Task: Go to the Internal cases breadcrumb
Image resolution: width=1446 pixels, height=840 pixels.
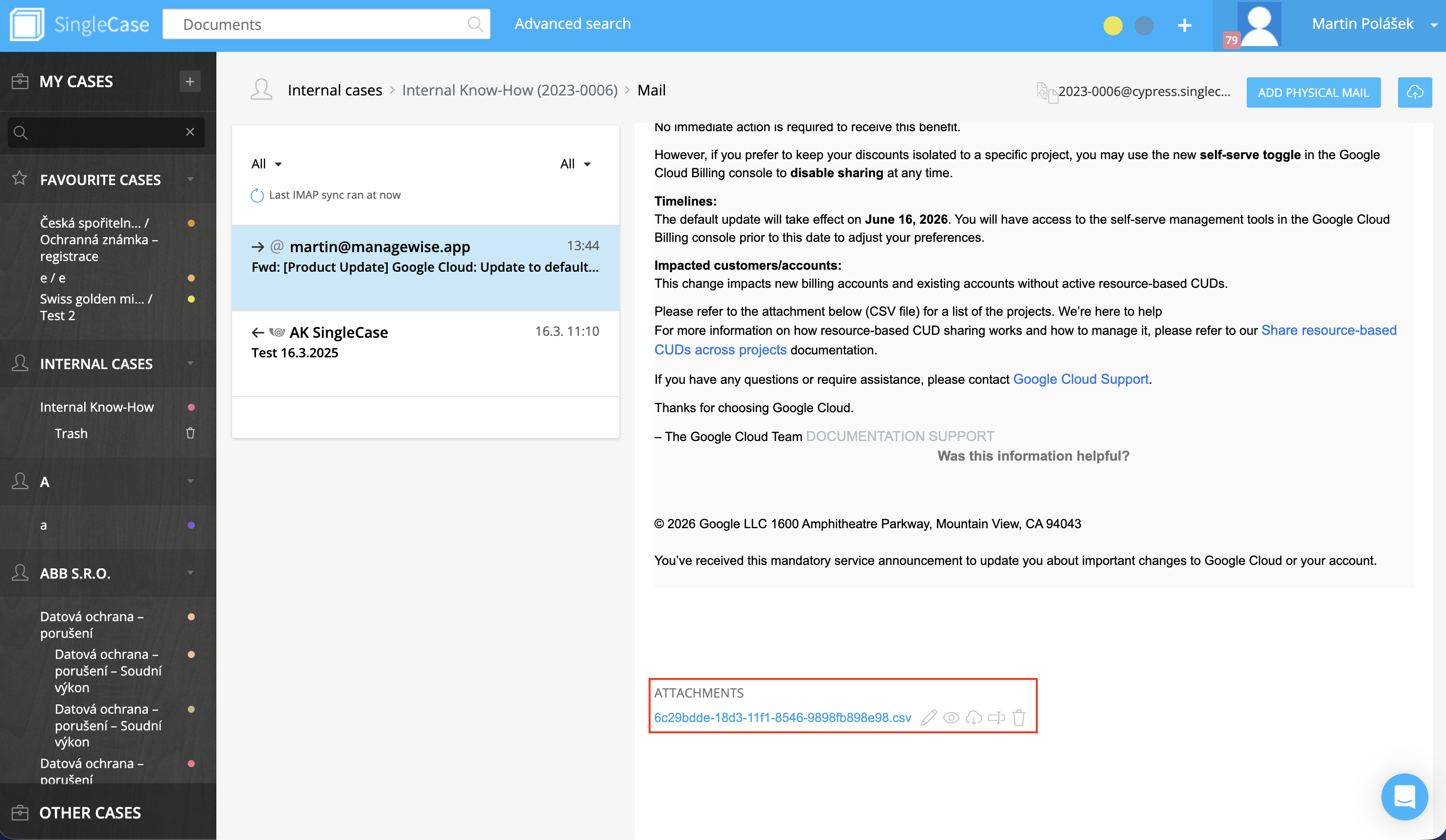Action: (x=334, y=90)
